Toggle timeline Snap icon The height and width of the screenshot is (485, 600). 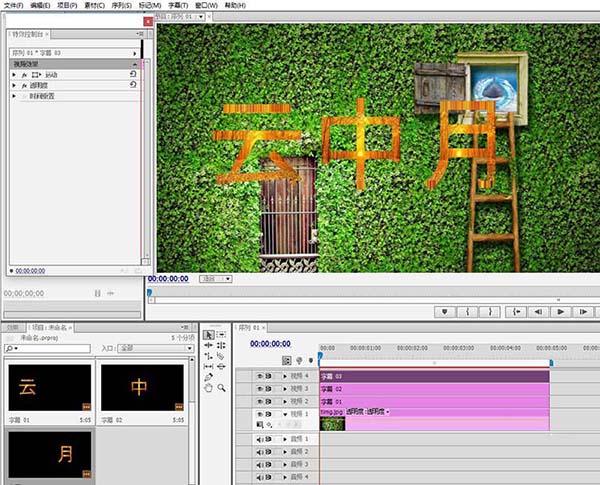click(x=286, y=360)
